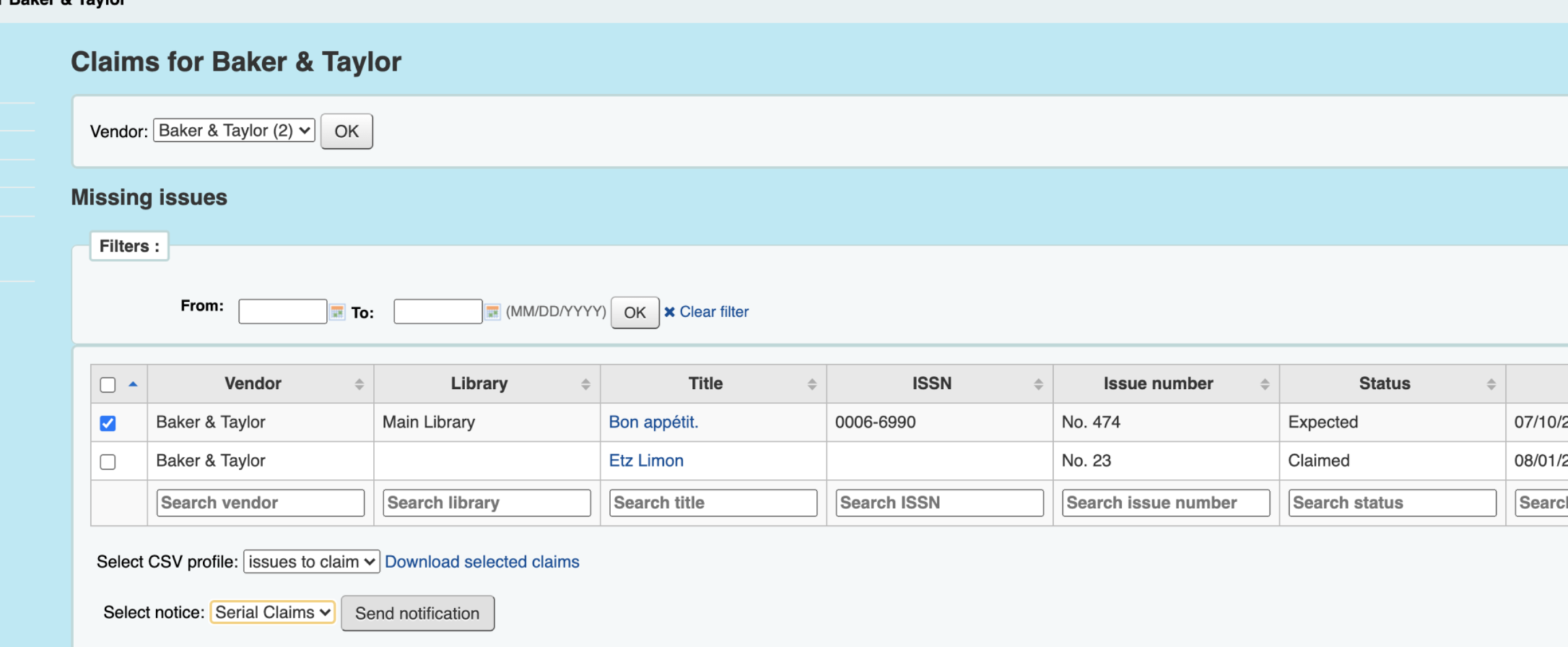
Task: Sort table by Library column arrows
Action: tap(585, 384)
